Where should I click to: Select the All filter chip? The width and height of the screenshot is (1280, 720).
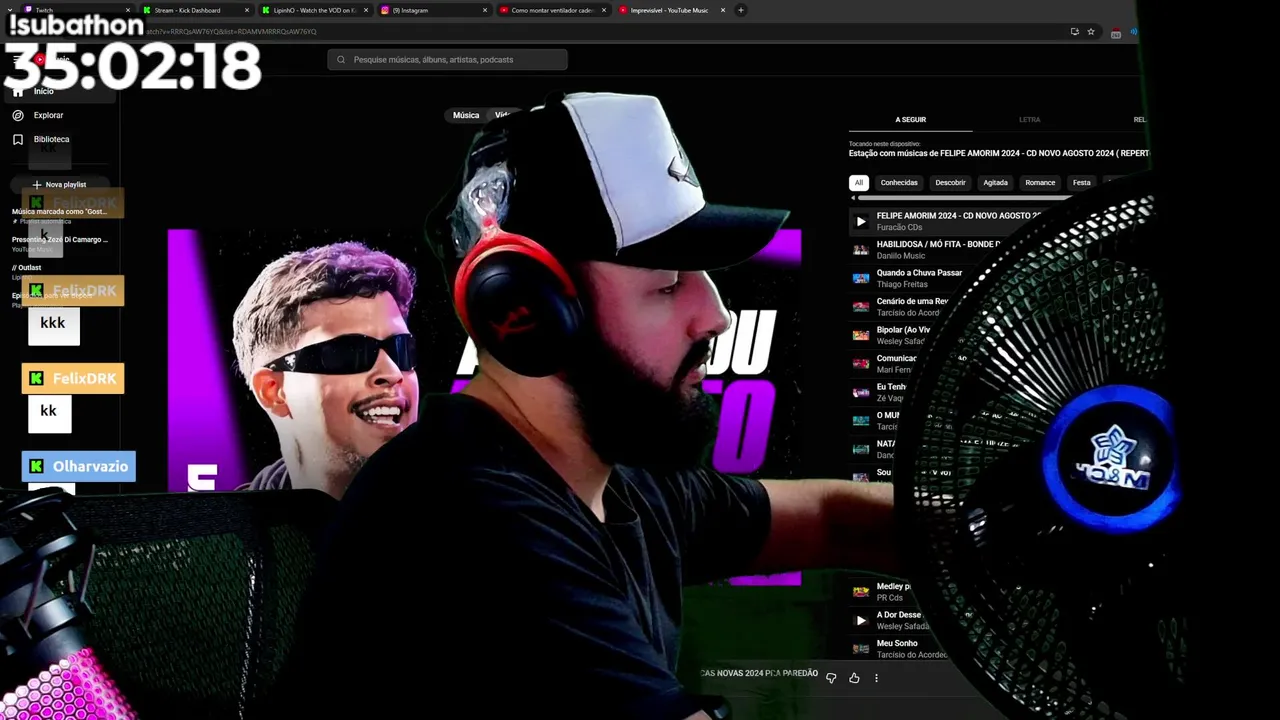(859, 183)
